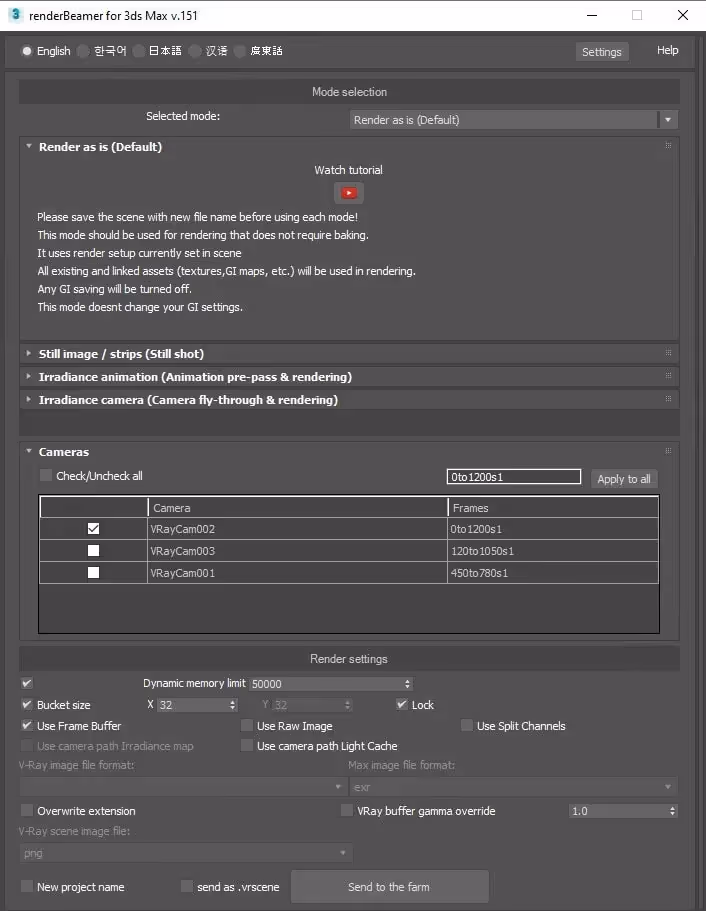Screen dimensions: 706x911
Task: Toggle the Dynamic memory limit checkbox
Action: pyautogui.click(x=27, y=683)
